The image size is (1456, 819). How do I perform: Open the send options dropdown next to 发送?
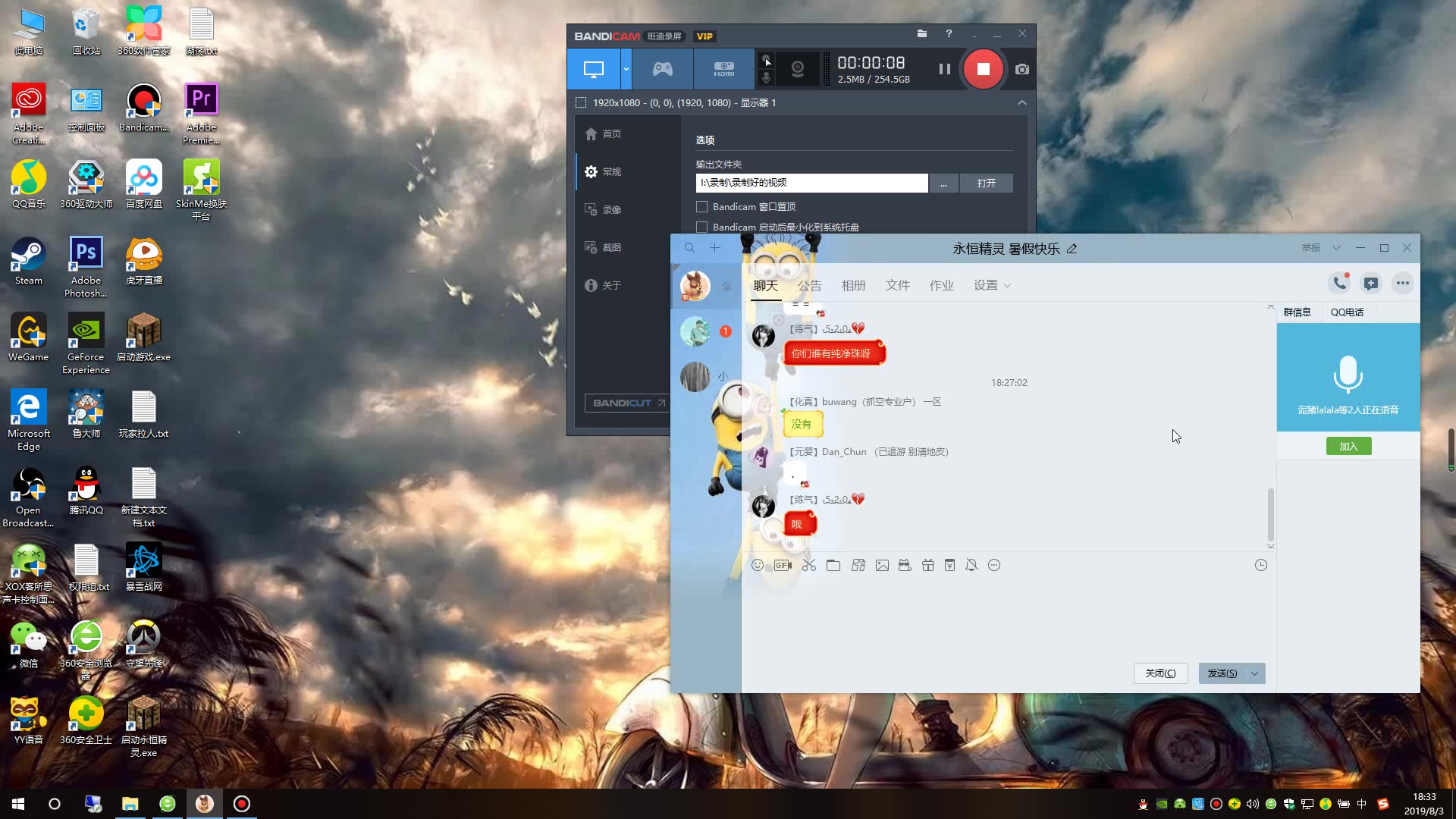[x=1254, y=673]
